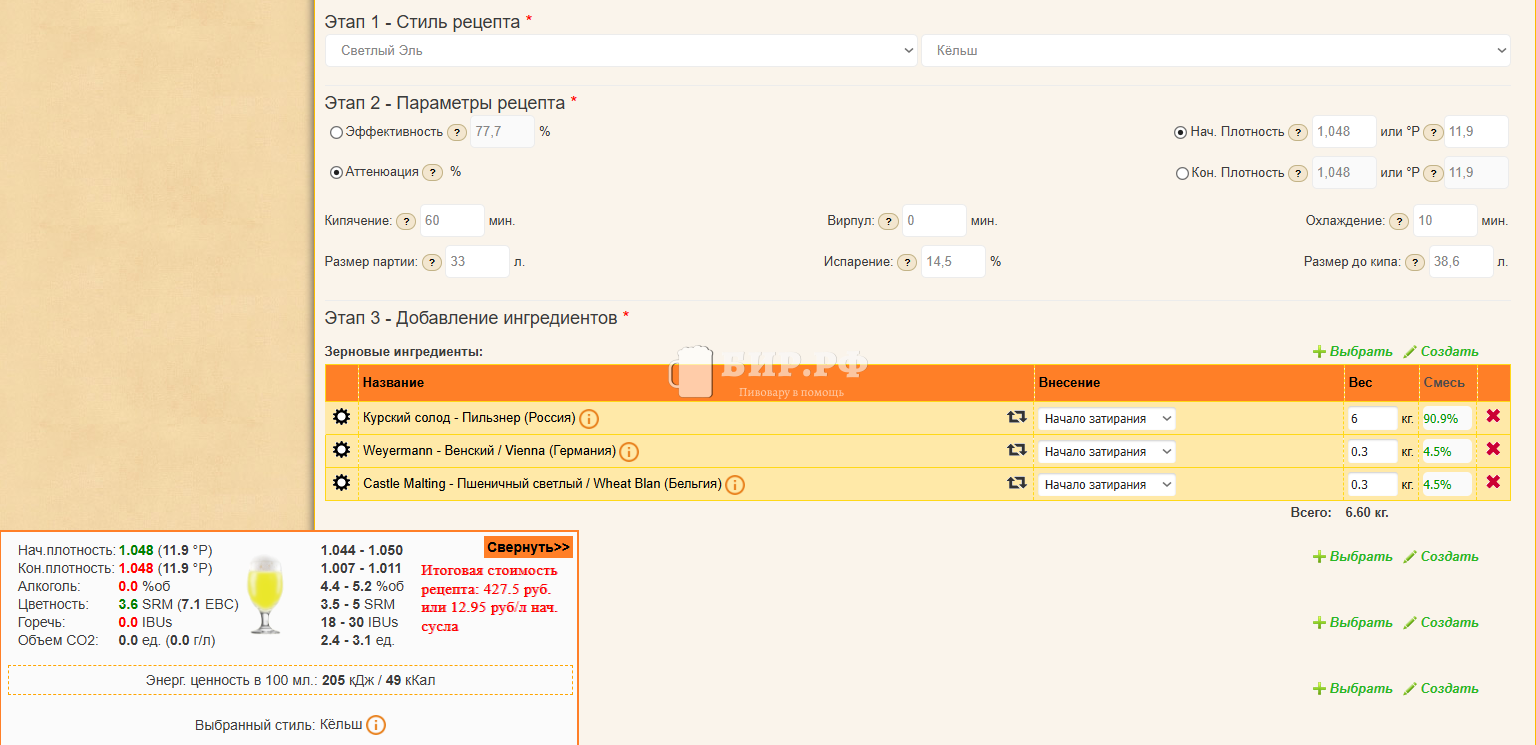Screen dimensions: 1536x745
Task: Click the Размер партии liters field
Action: click(x=477, y=261)
